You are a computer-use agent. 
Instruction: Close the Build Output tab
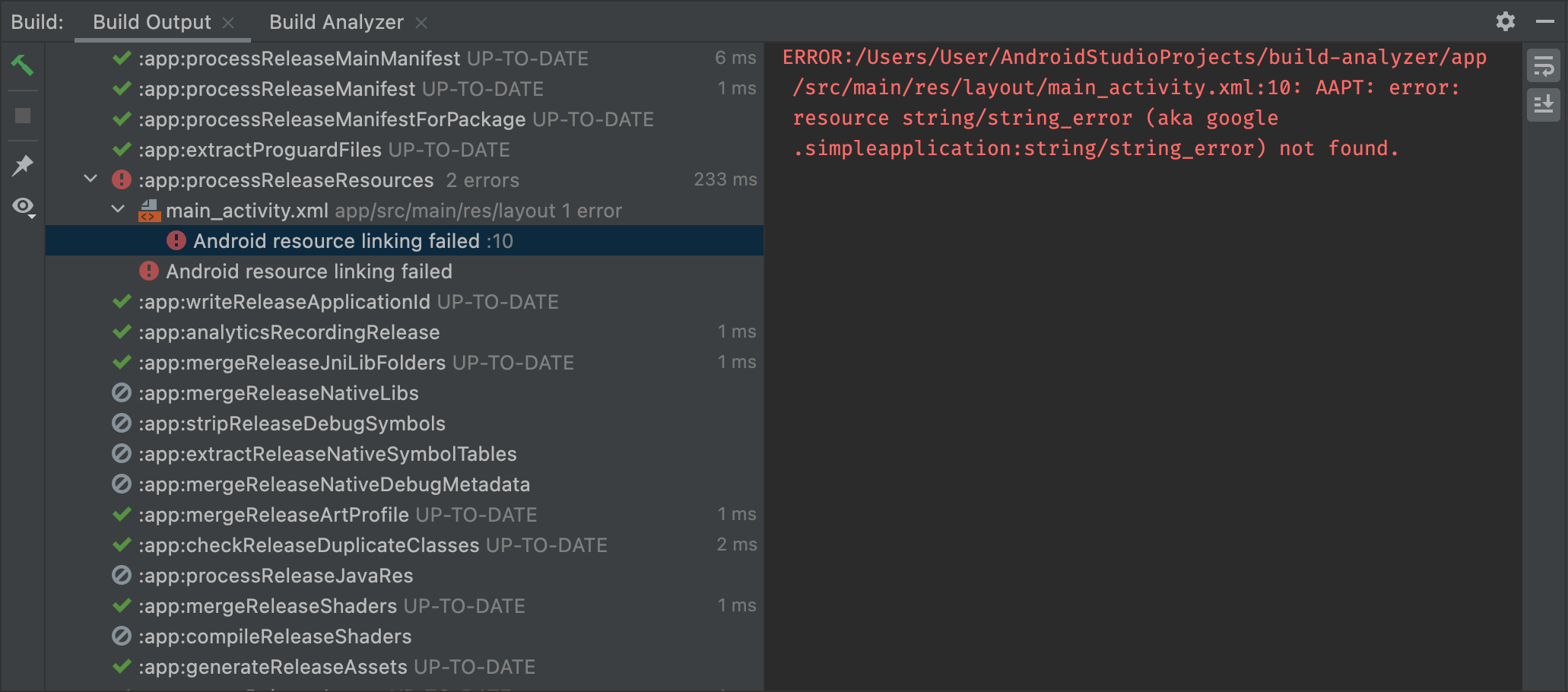click(228, 23)
